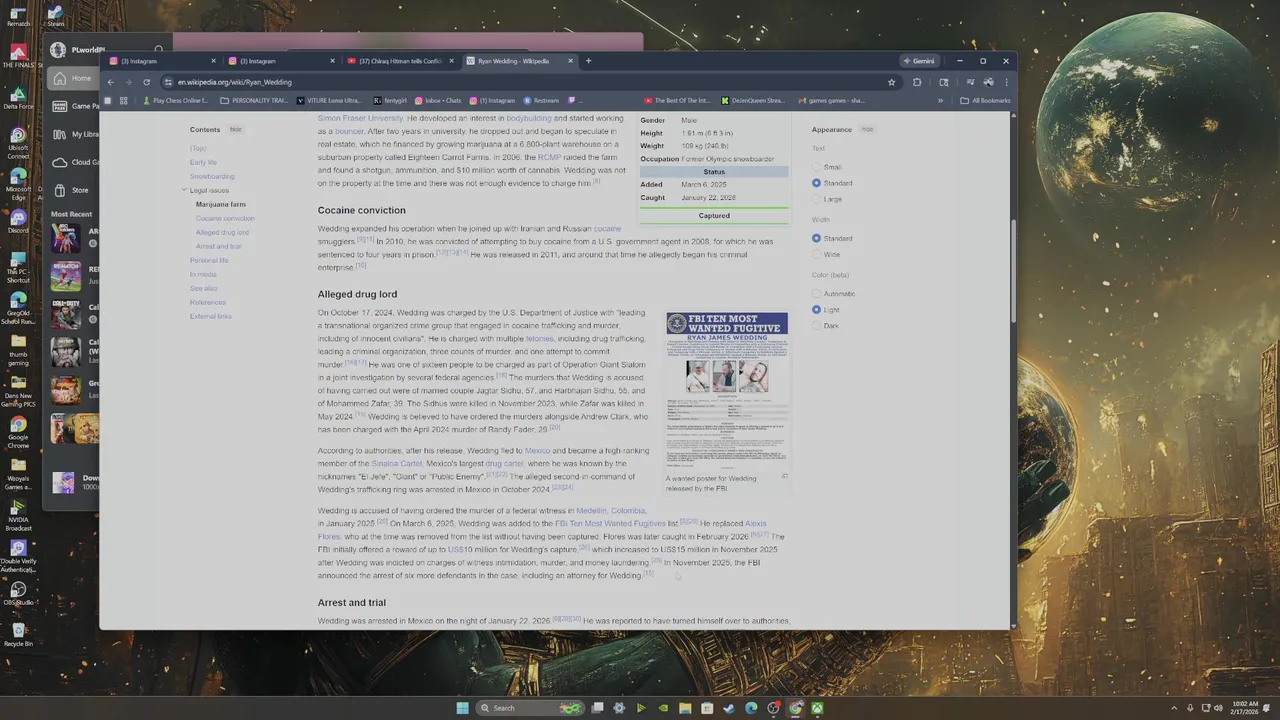Open the apps grid icon in bookmarks bar
This screenshot has width=1280, height=720.
pyautogui.click(x=124, y=100)
